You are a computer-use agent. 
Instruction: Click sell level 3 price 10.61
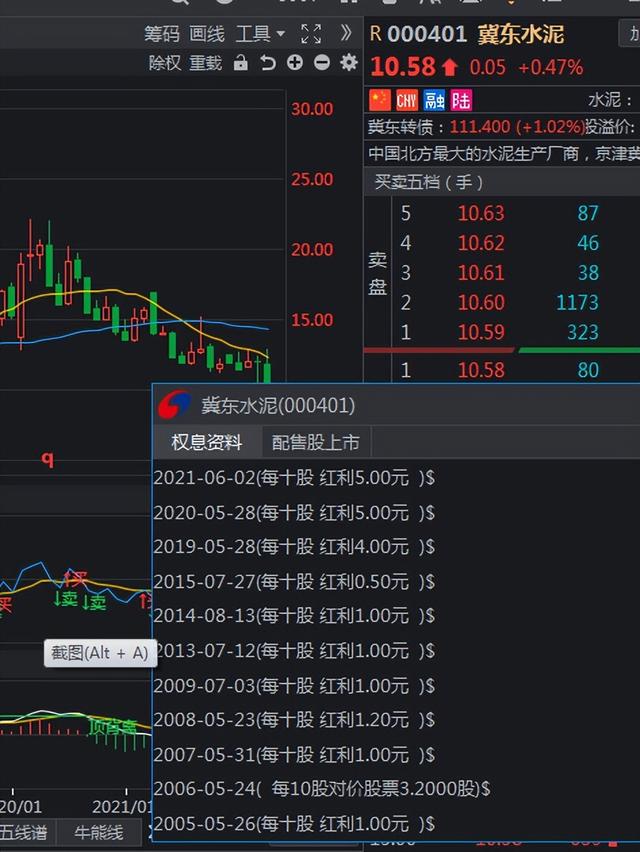tap(481, 273)
